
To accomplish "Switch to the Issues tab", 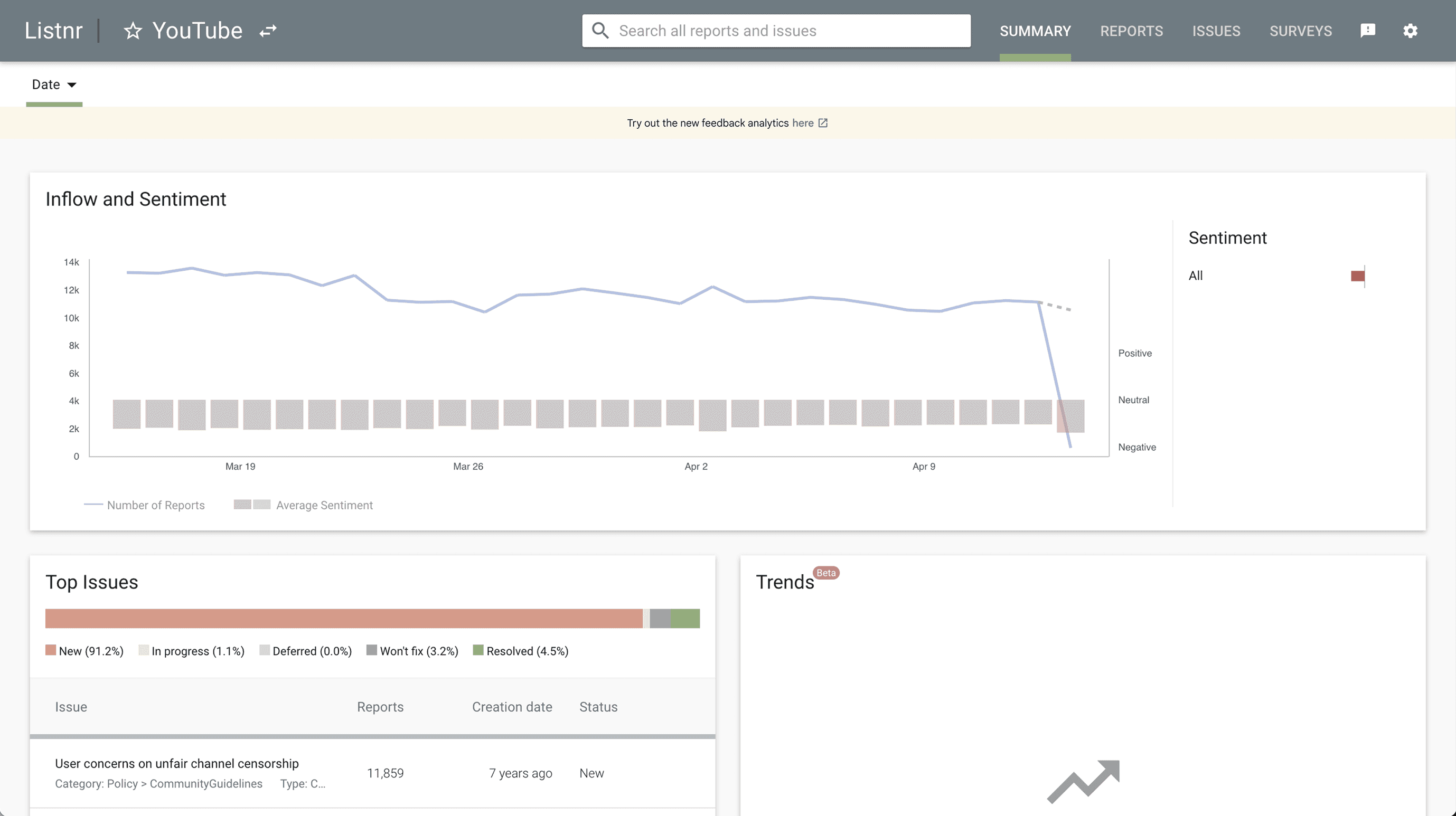I will point(1216,31).
